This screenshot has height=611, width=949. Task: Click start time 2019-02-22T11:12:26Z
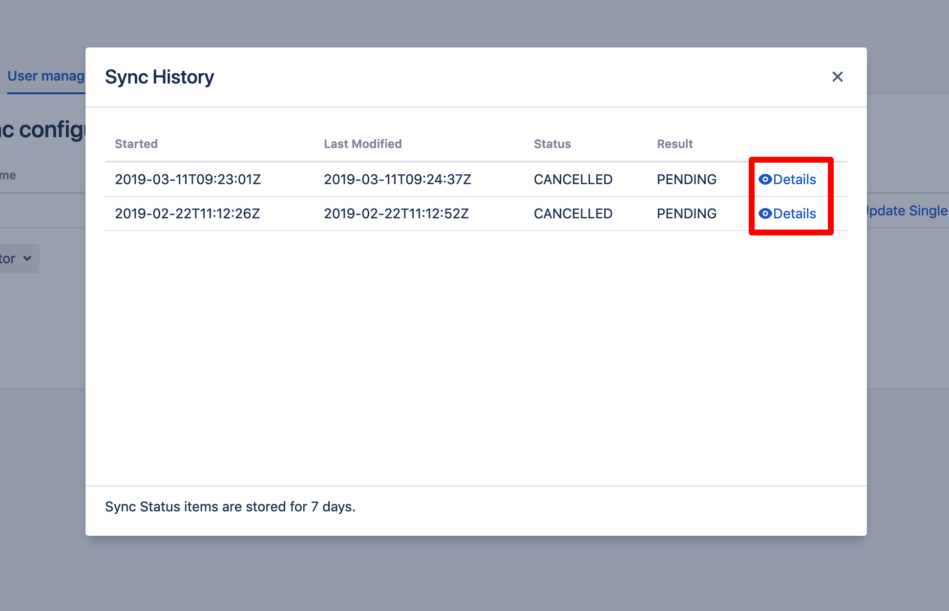click(x=187, y=214)
